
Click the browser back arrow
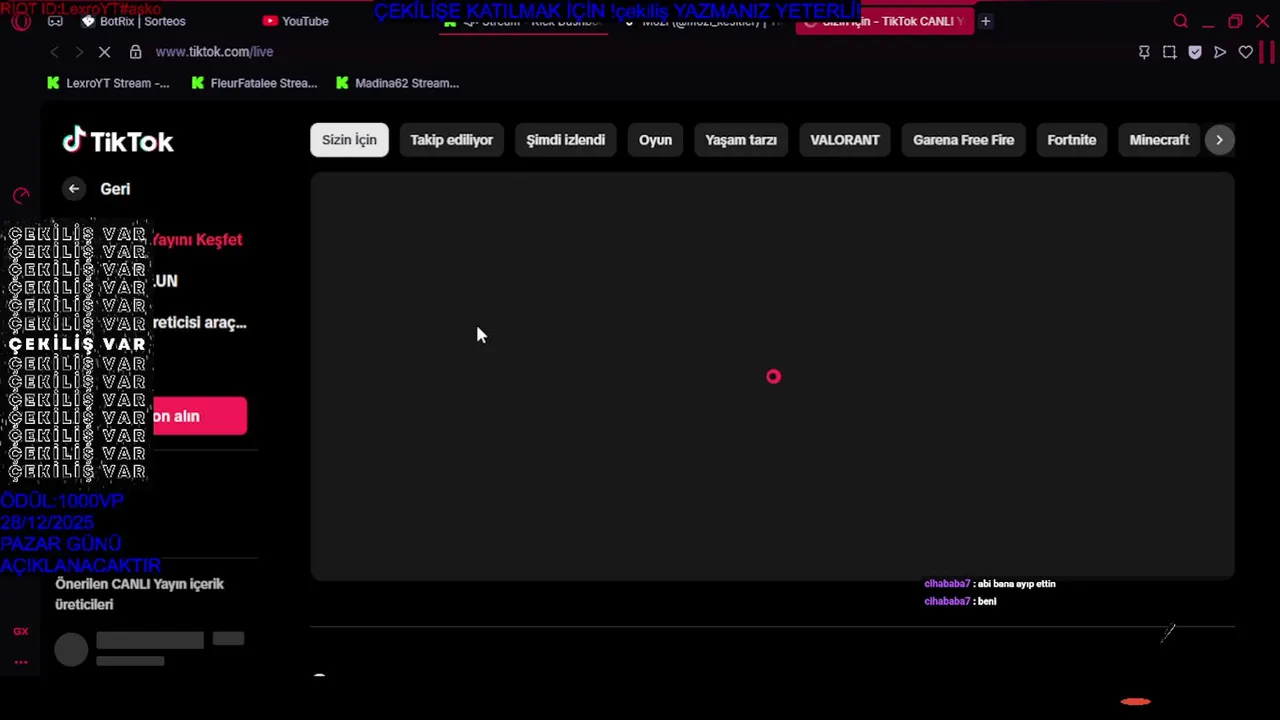pos(54,52)
